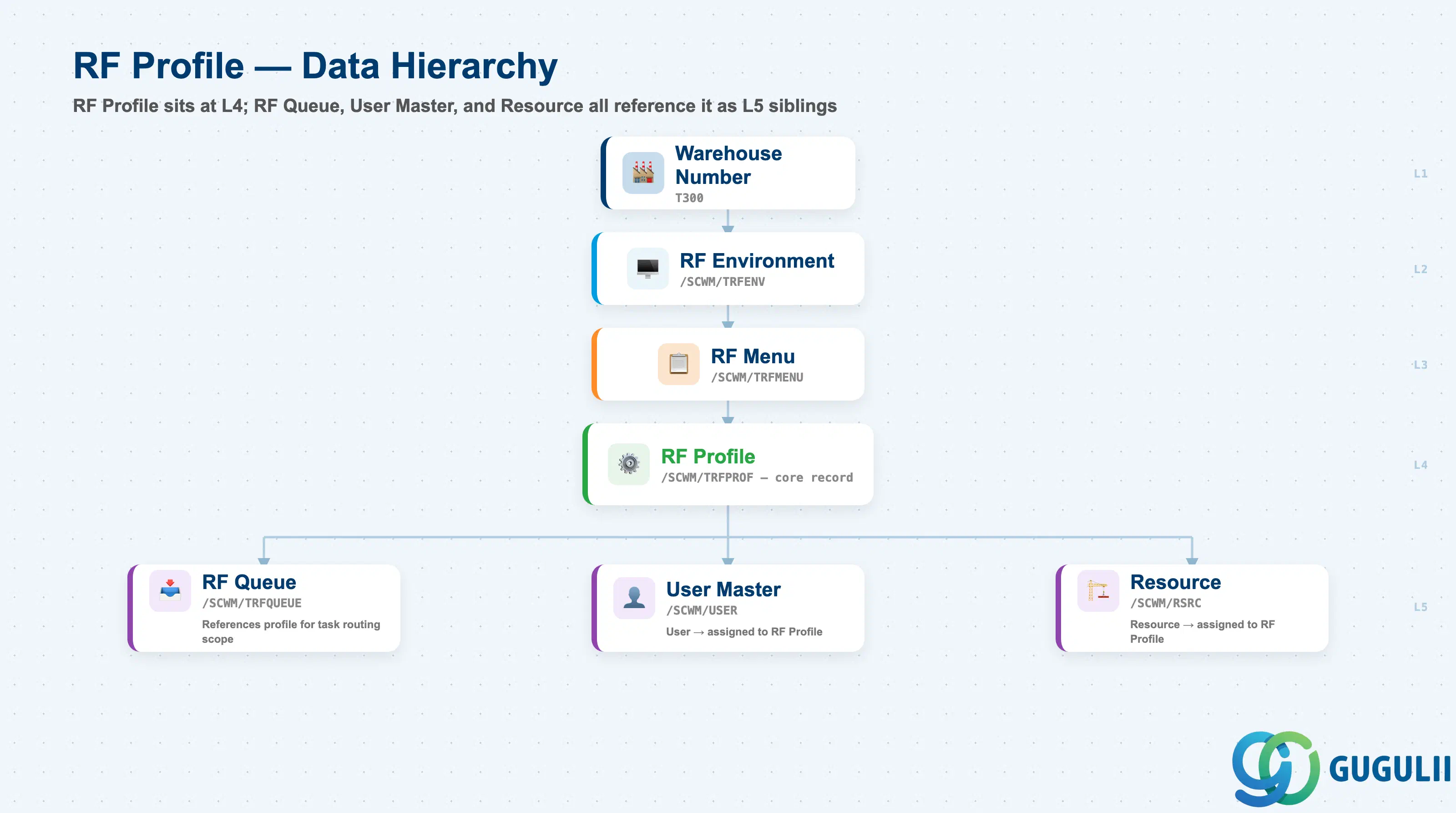Screen dimensions: 1456x813
Task: Click the Warehouse Number factory icon
Action: [x=643, y=173]
